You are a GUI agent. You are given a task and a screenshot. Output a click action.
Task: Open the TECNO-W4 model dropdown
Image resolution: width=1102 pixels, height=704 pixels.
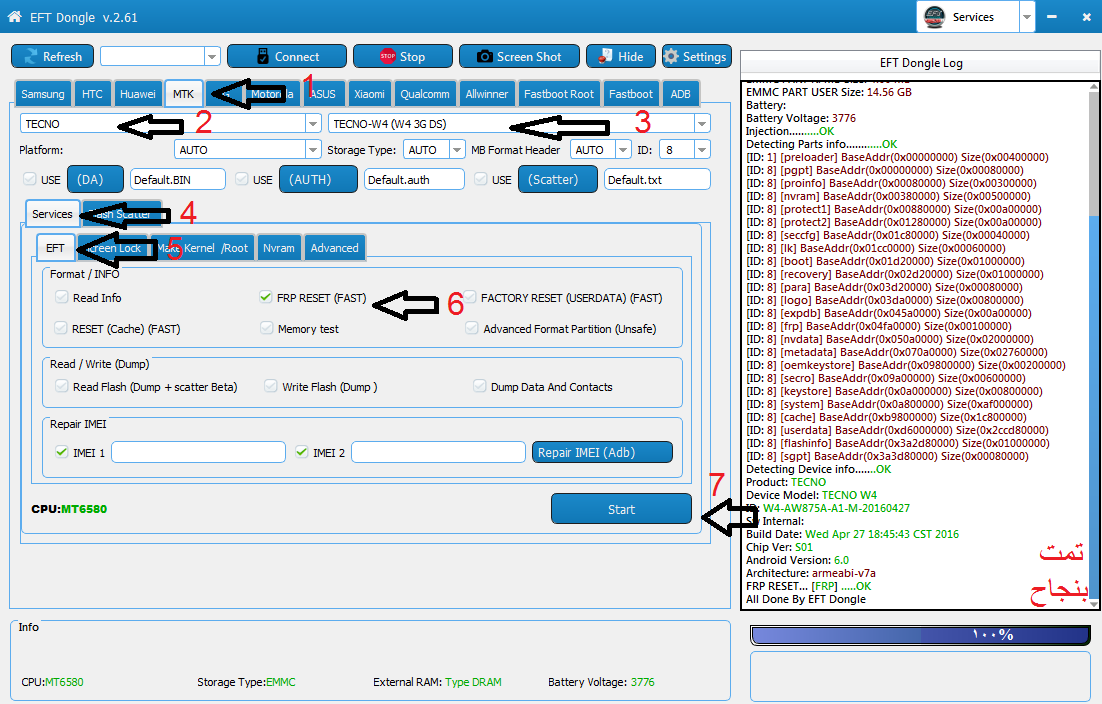click(x=701, y=124)
